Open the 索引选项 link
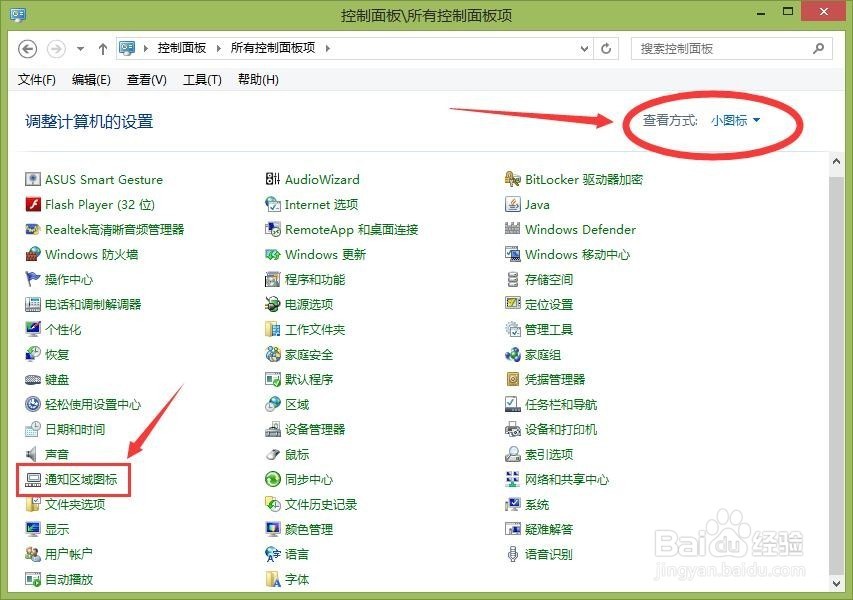 pos(549,455)
